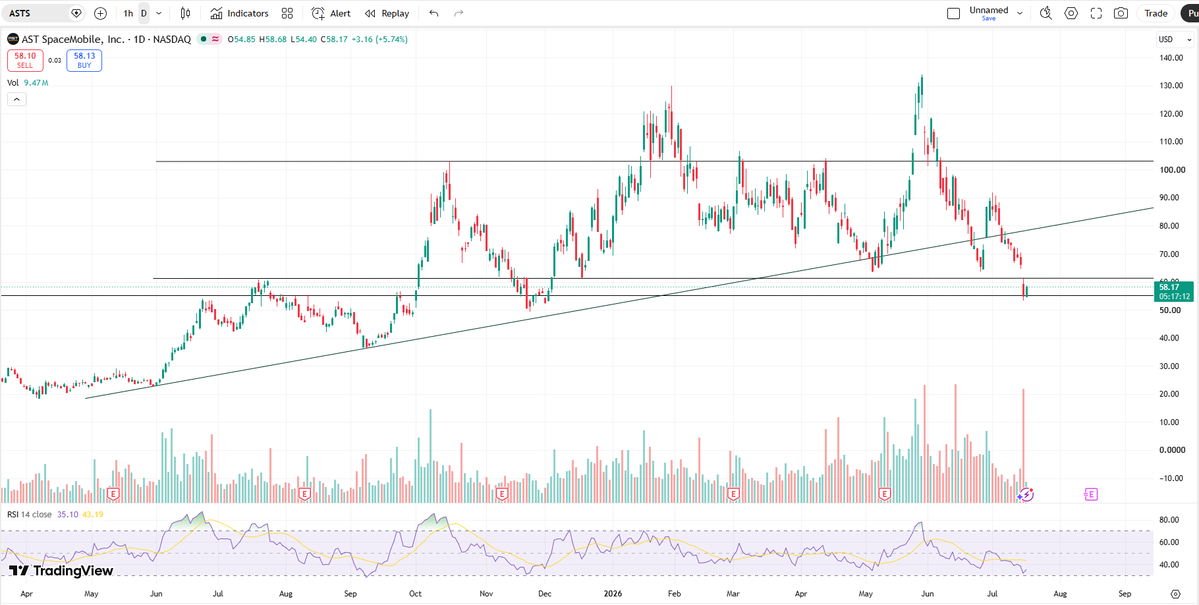Click the 100.00 price axis label
The height and width of the screenshot is (605, 1199).
[1172, 170]
